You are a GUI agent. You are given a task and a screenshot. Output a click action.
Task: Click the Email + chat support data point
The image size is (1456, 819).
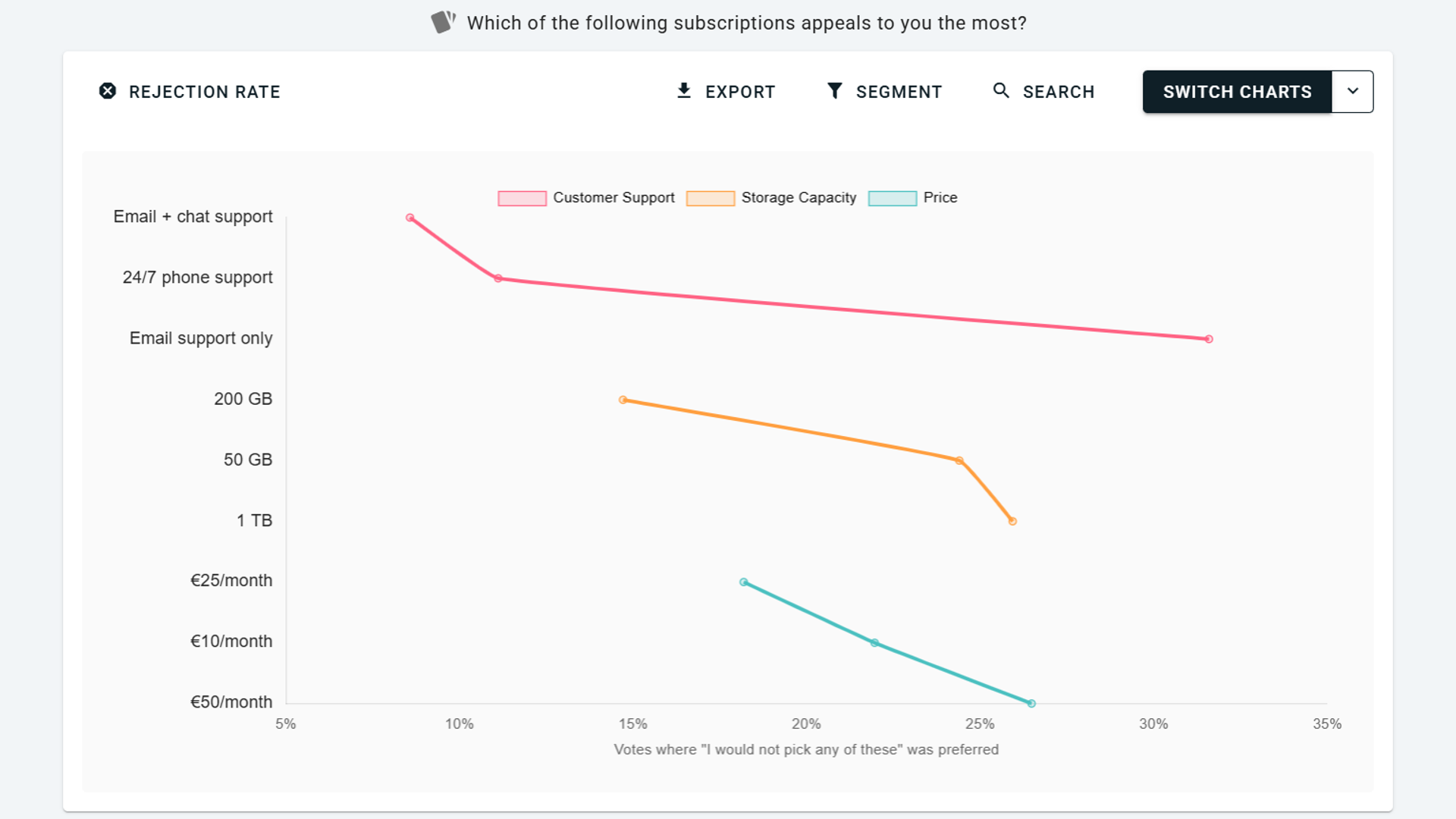coord(409,218)
